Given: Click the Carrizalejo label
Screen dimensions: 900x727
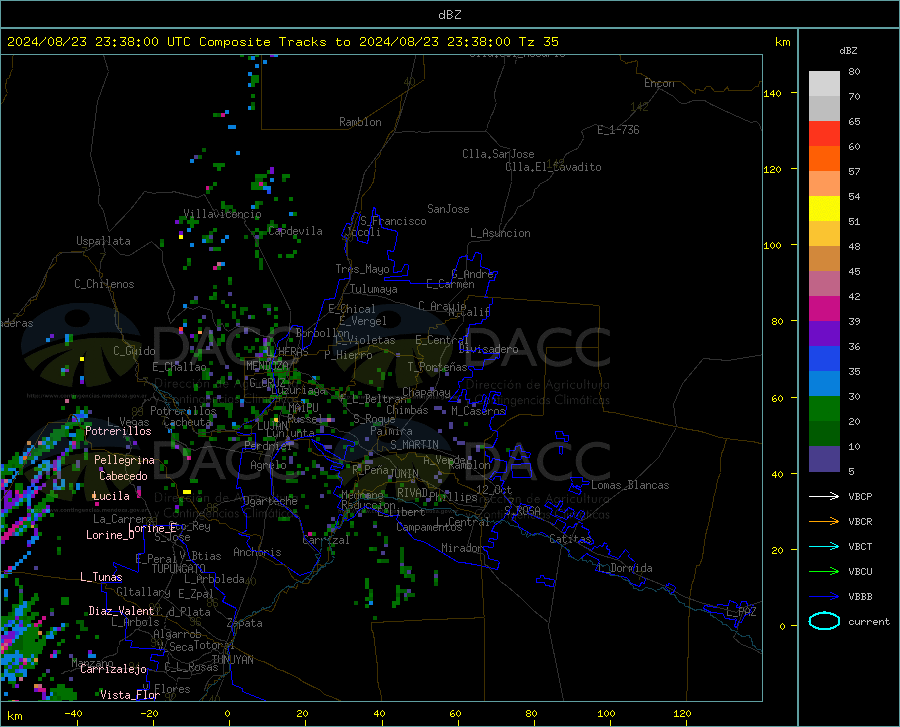Looking at the screenshot, I should 113,669.
